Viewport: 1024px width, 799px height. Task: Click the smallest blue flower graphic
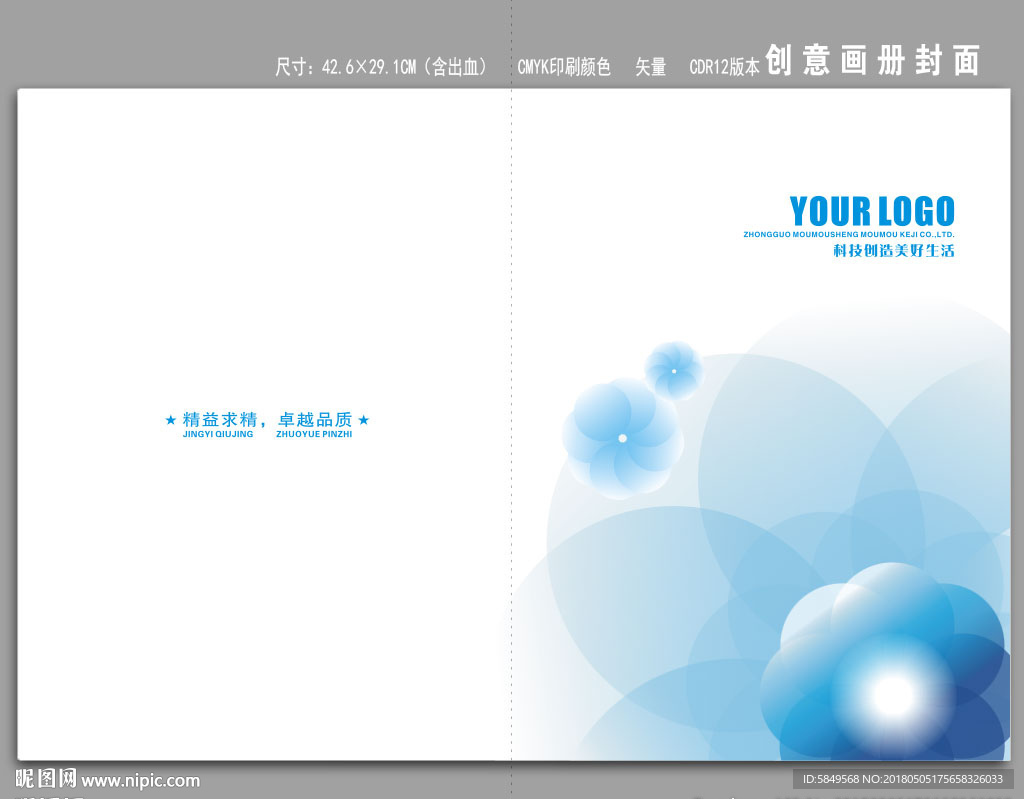pos(674,371)
